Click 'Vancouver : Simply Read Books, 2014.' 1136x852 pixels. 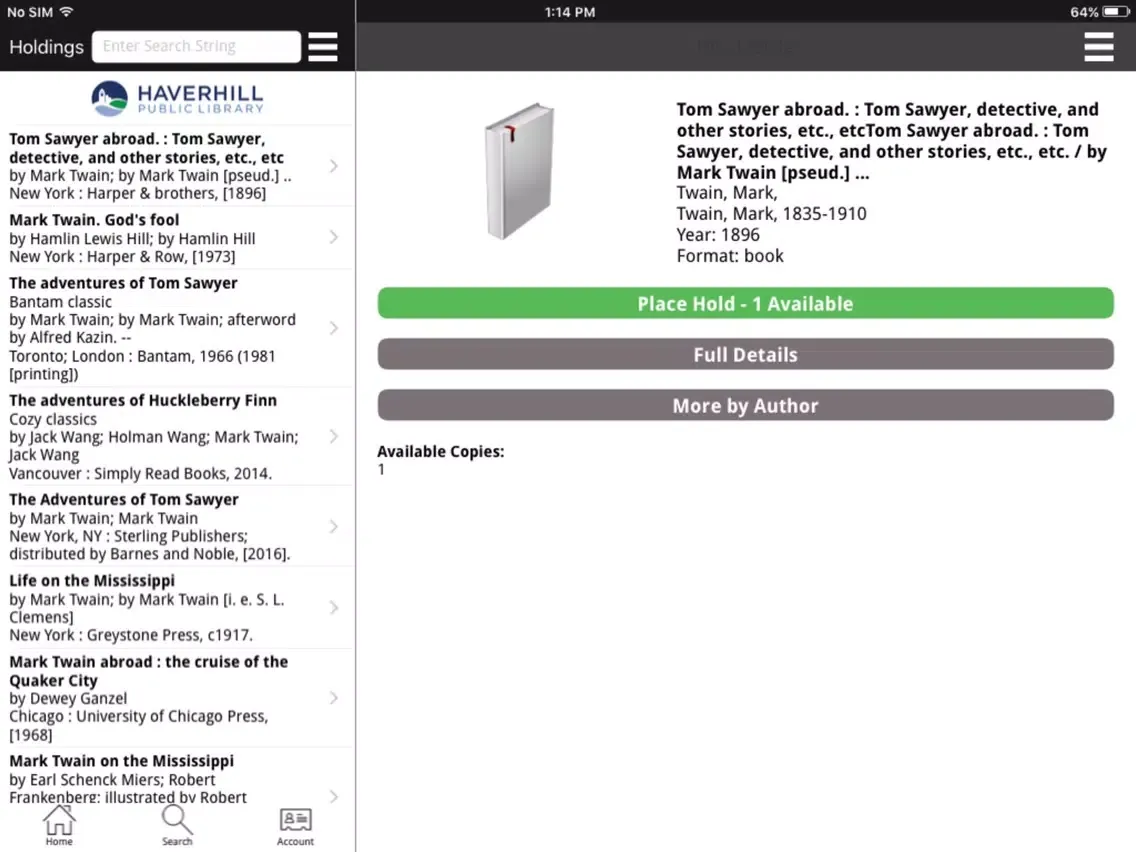click(x=141, y=473)
